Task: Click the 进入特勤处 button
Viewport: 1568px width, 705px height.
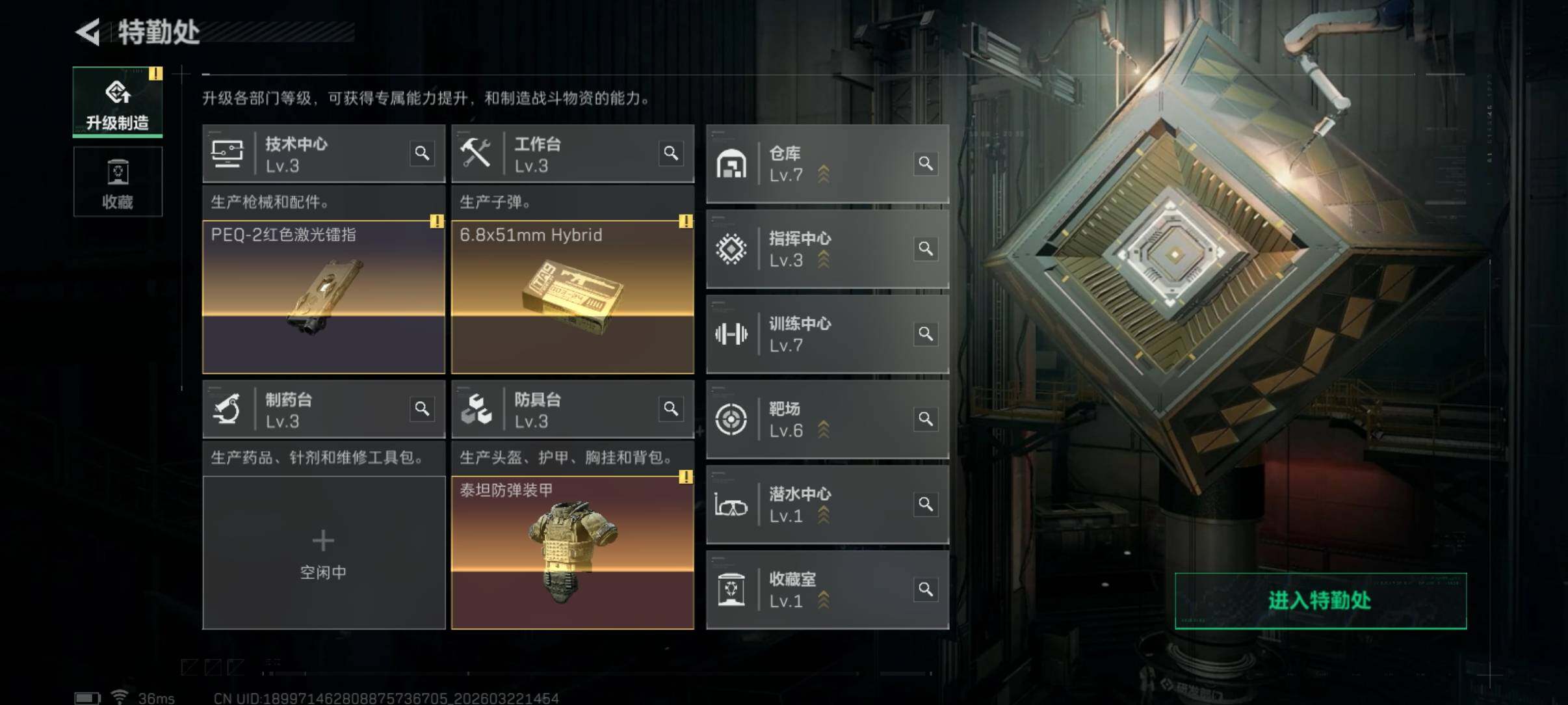Action: click(x=1320, y=600)
